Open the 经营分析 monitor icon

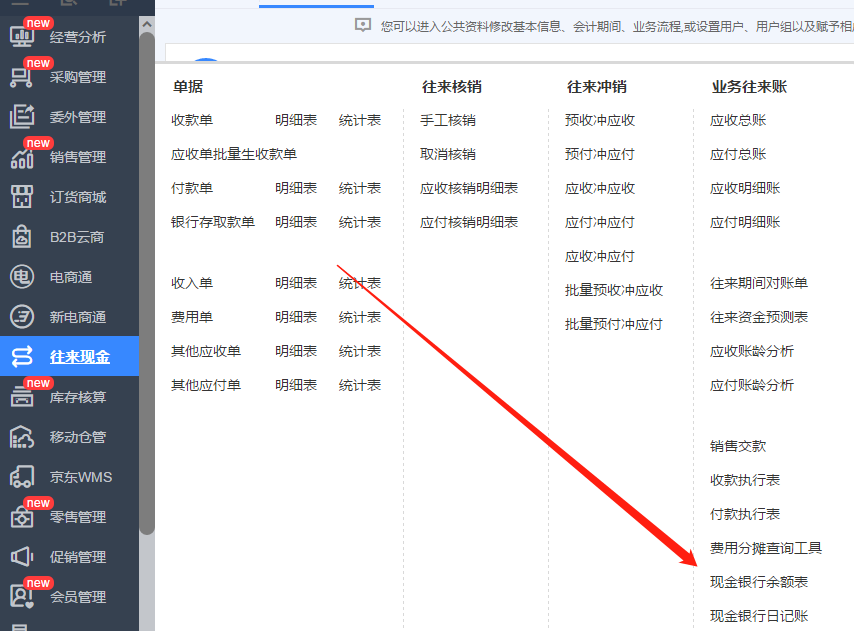click(22, 36)
